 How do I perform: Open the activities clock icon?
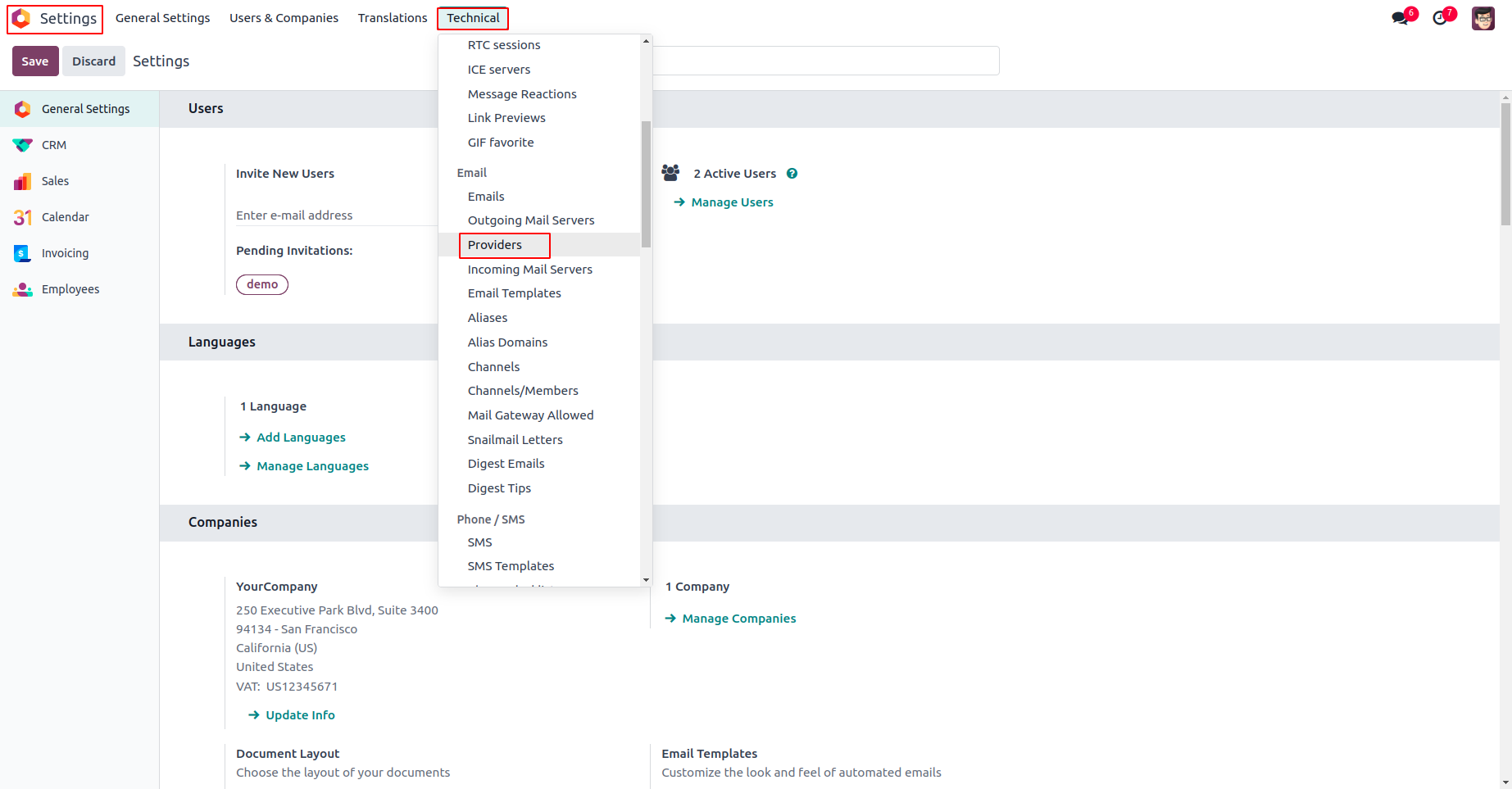pyautogui.click(x=1440, y=18)
